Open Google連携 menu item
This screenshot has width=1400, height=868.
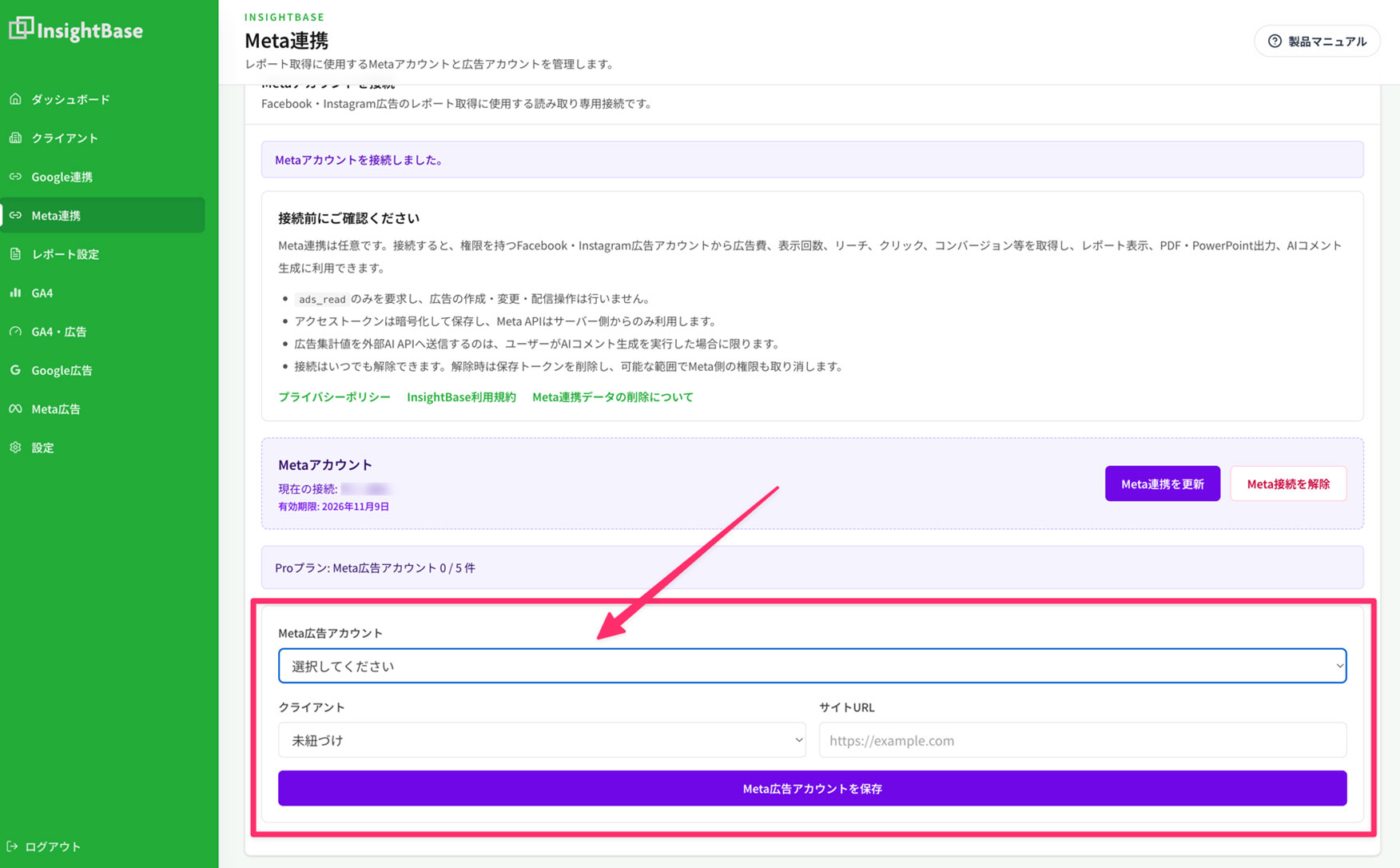[x=102, y=177]
